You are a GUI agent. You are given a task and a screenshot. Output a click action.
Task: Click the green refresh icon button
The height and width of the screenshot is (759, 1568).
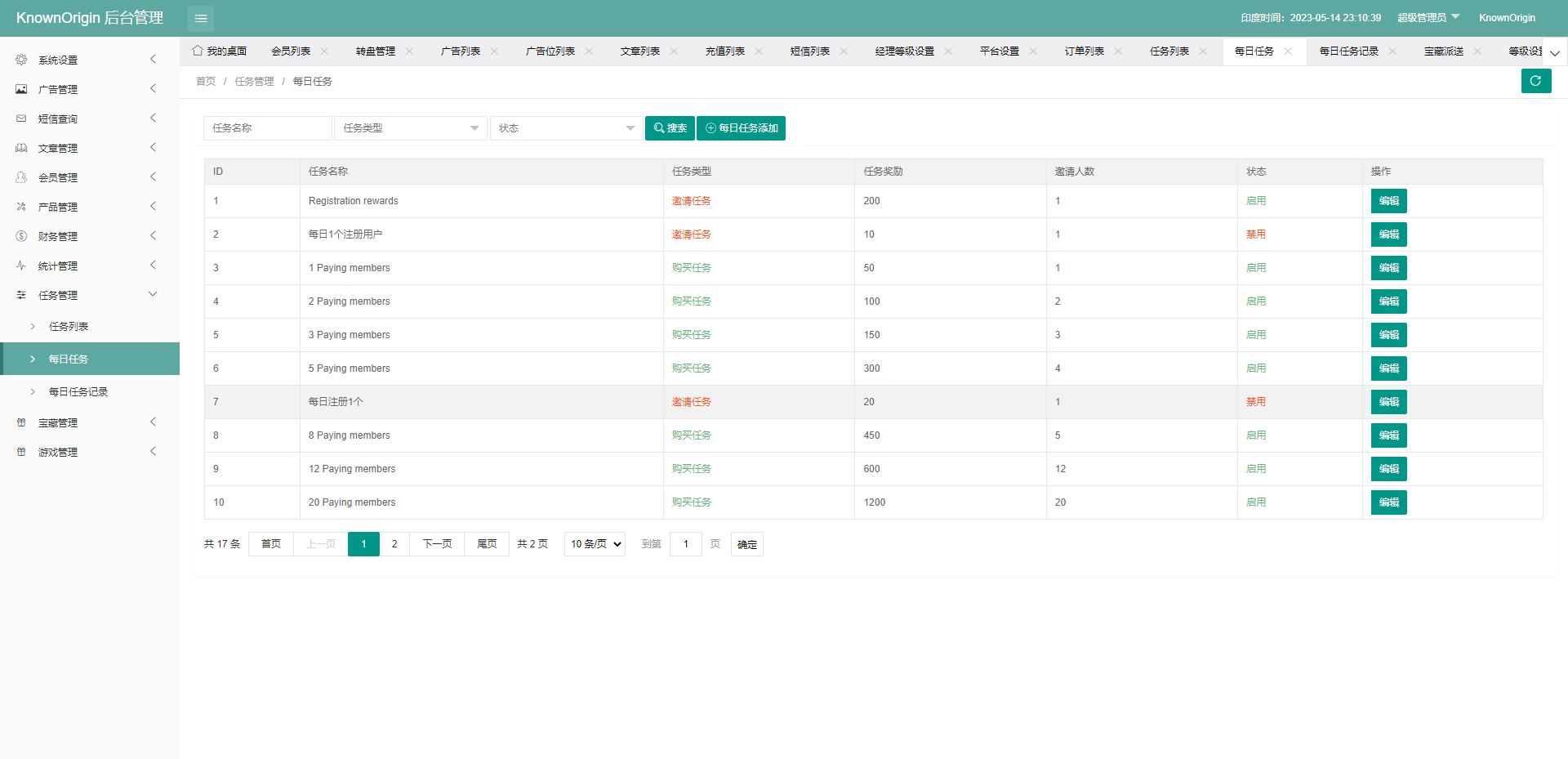tap(1535, 81)
